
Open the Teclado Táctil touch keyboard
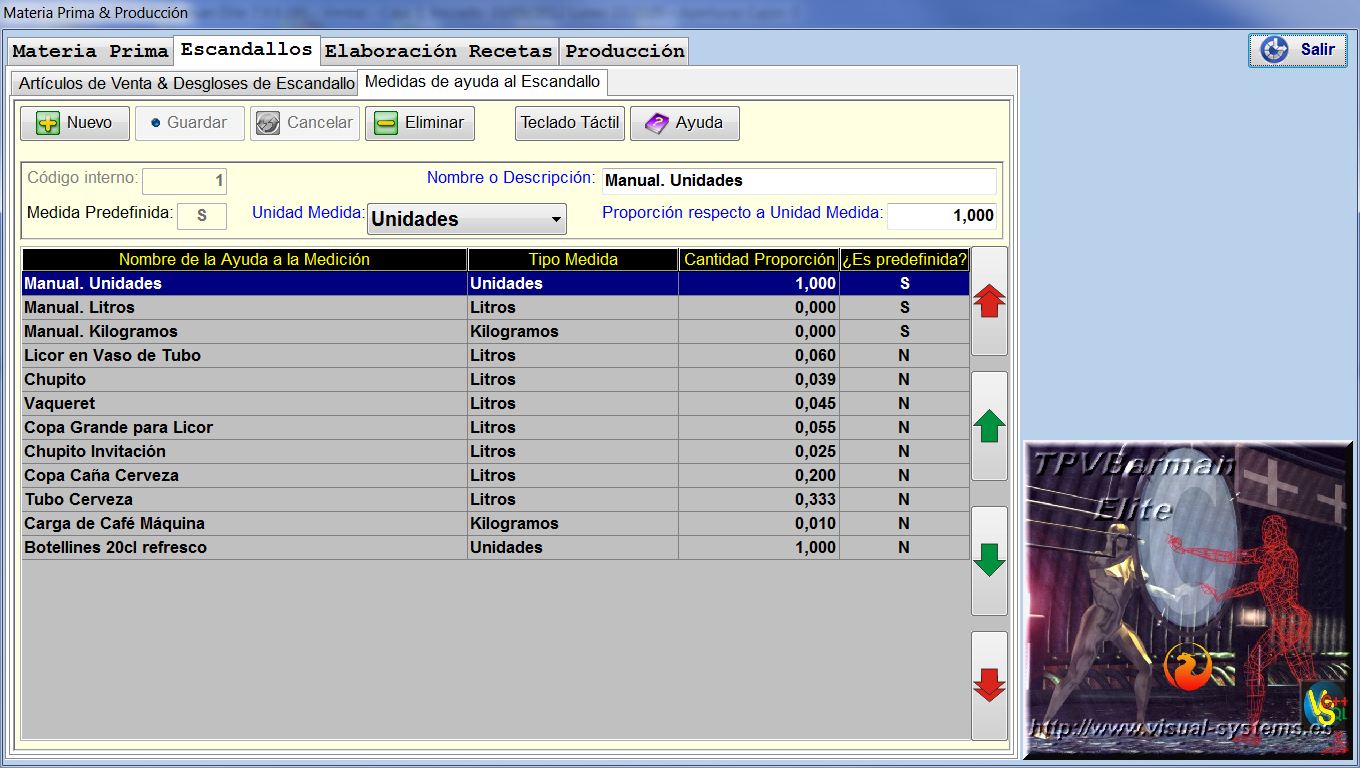[570, 123]
